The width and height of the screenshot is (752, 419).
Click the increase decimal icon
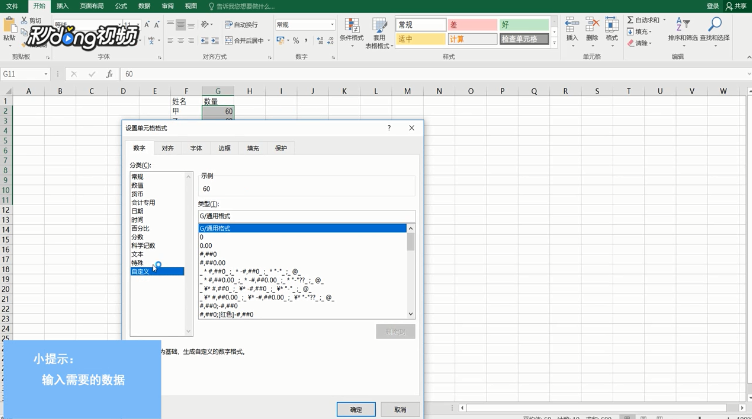320,41
